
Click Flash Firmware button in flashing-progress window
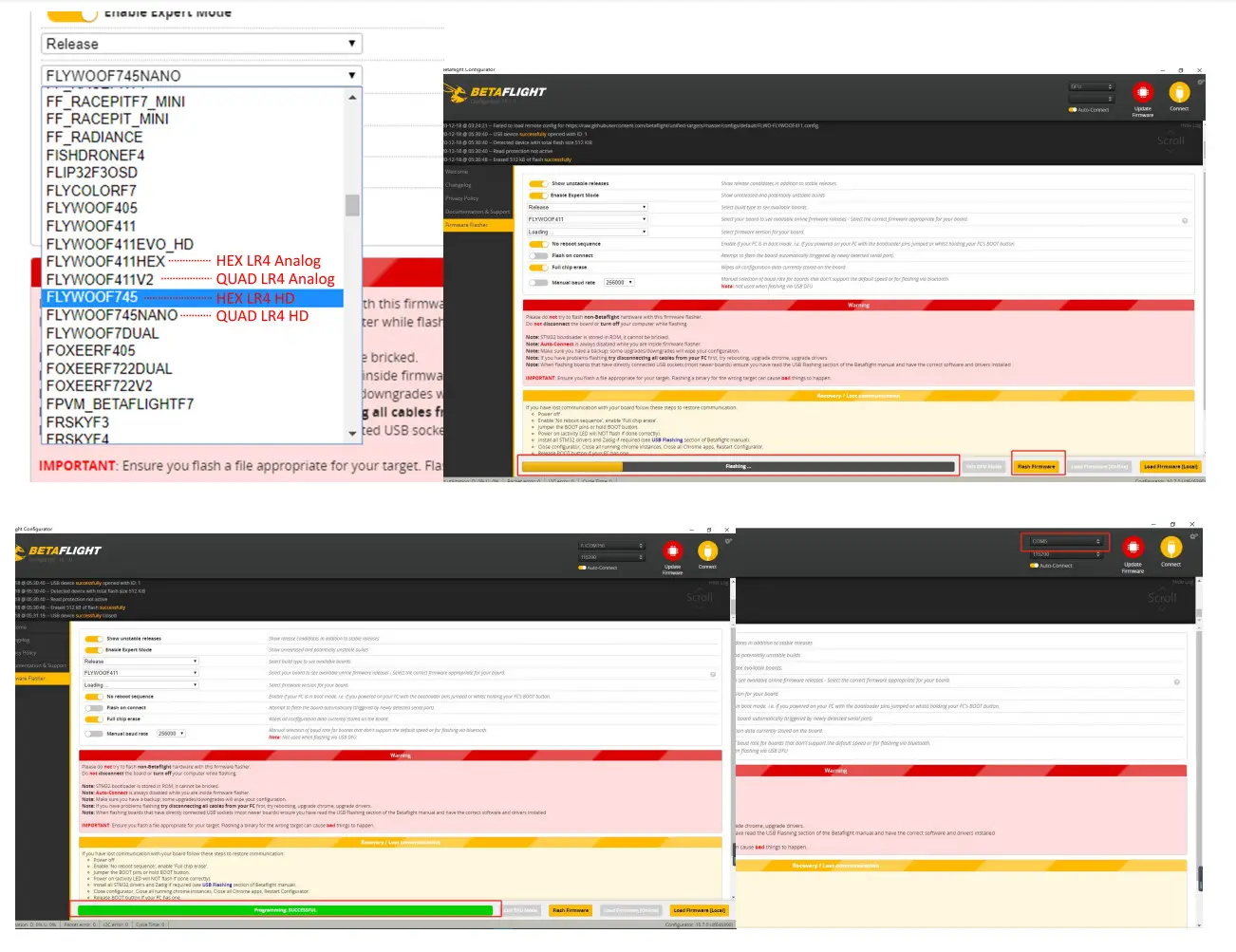click(1037, 466)
